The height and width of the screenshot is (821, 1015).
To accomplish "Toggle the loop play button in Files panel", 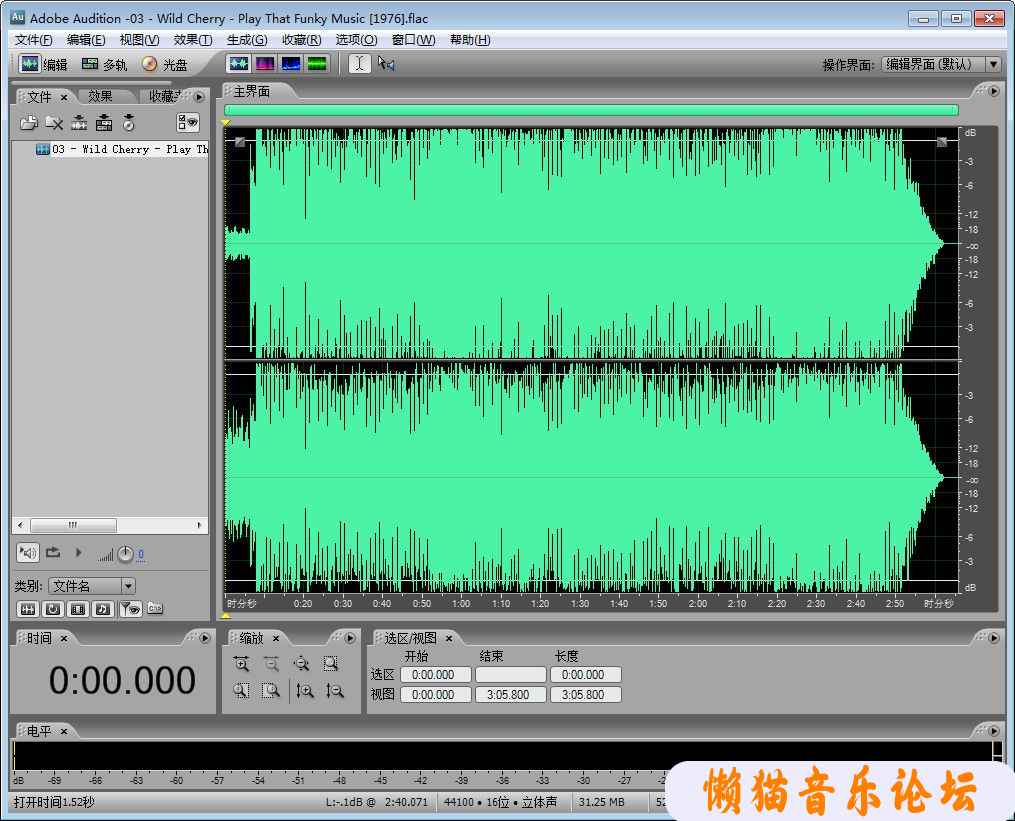I will 53,553.
